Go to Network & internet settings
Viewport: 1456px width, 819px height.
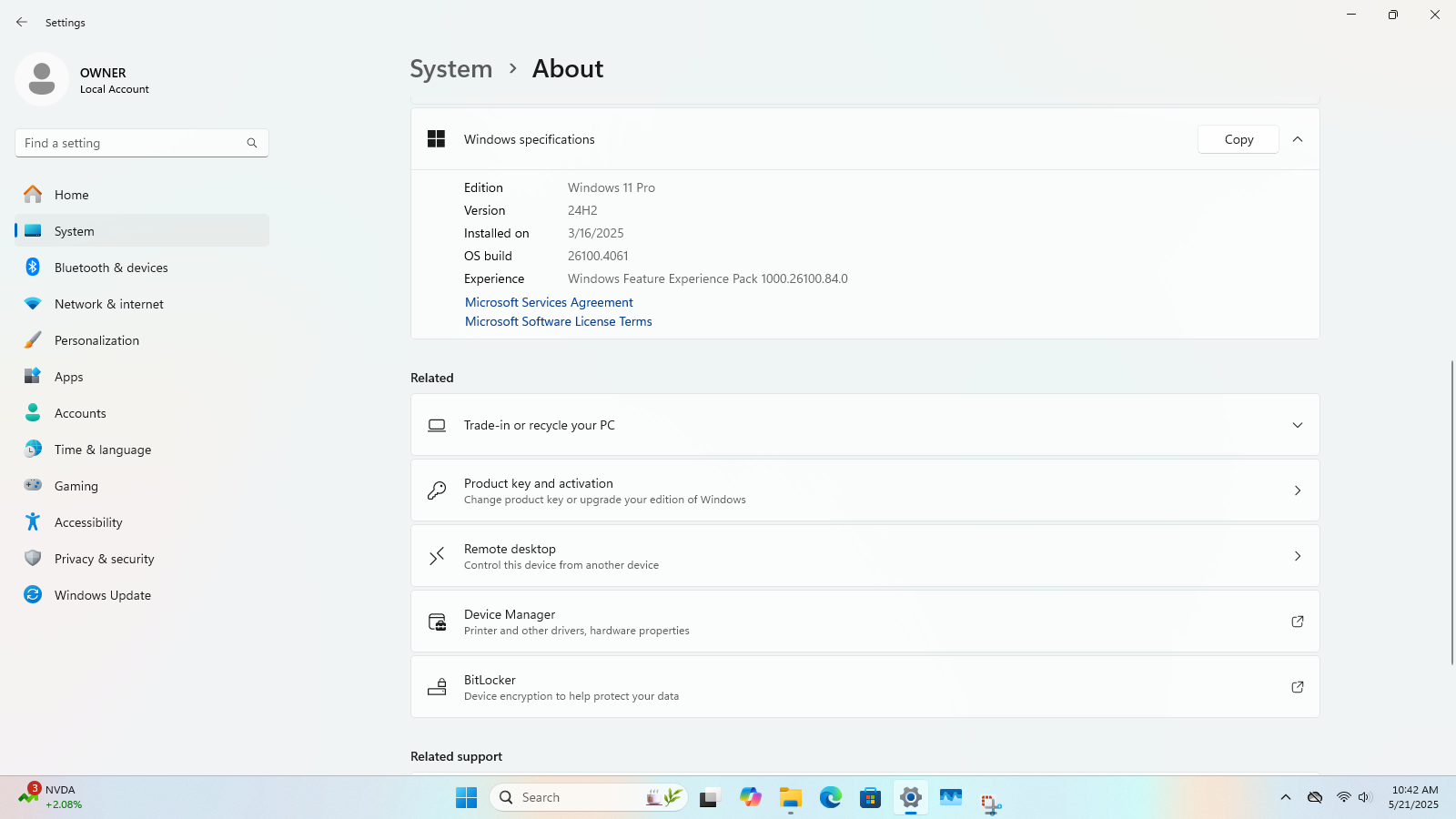[142, 304]
